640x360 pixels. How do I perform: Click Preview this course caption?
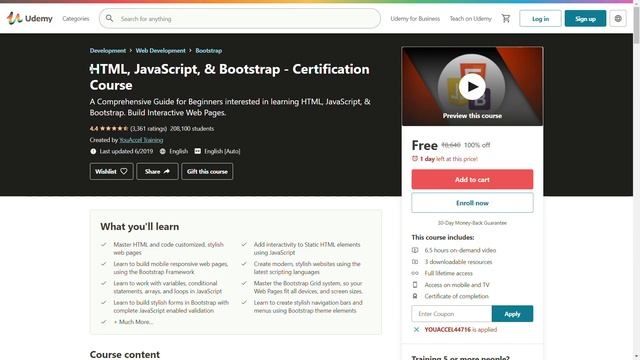click(x=472, y=116)
